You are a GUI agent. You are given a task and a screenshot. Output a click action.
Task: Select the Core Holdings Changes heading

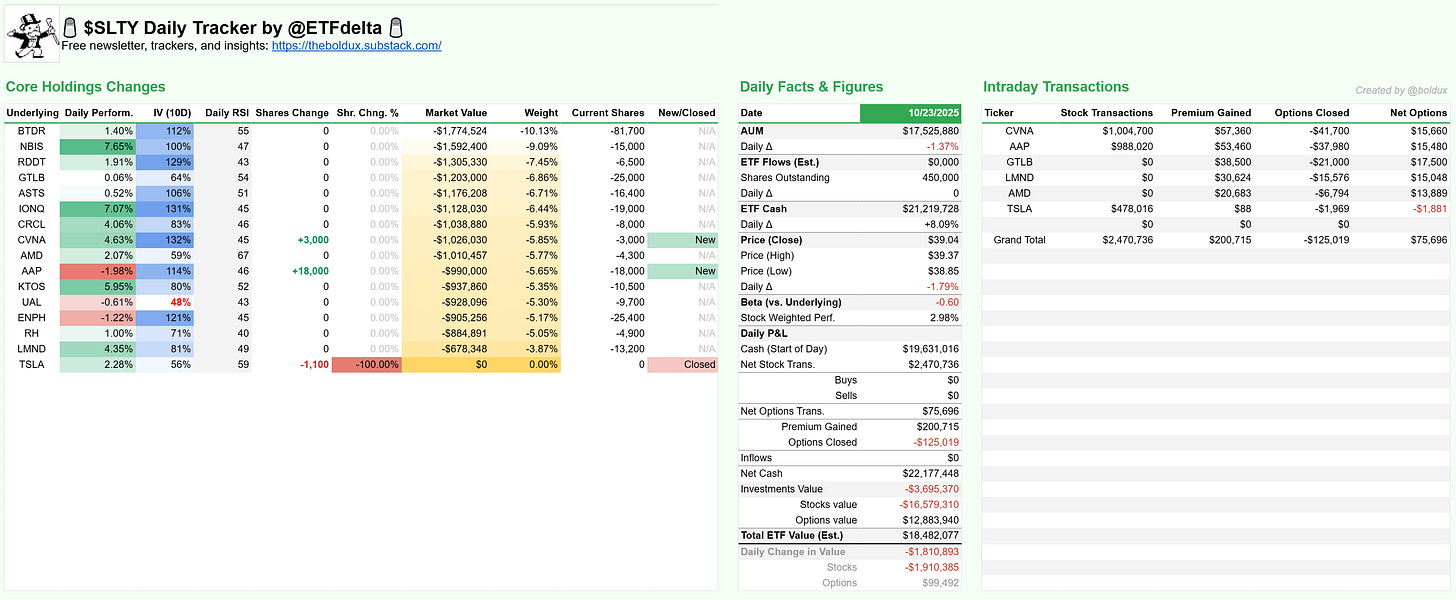[85, 87]
